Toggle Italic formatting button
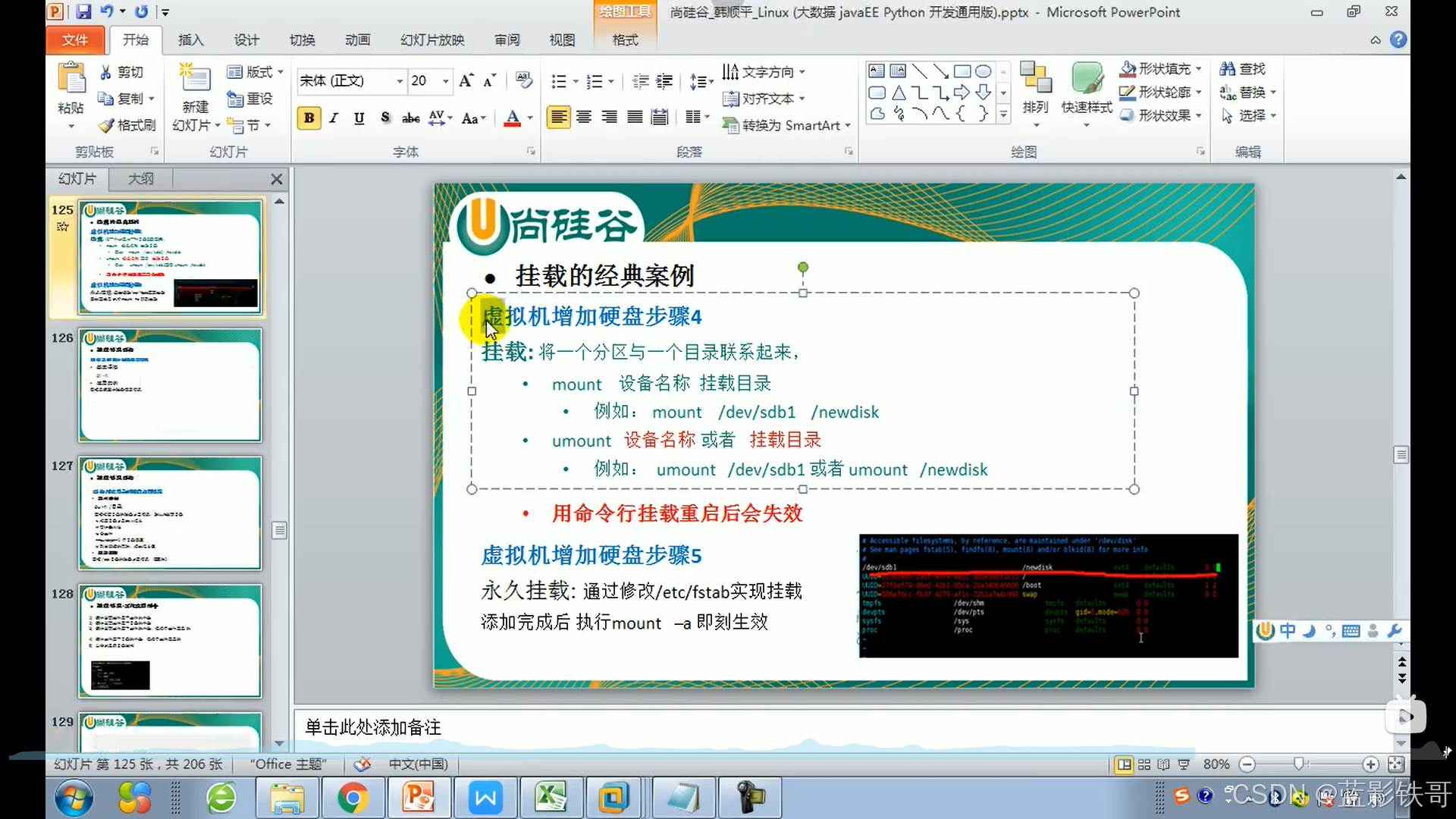This screenshot has width=1456, height=819. pyautogui.click(x=334, y=118)
